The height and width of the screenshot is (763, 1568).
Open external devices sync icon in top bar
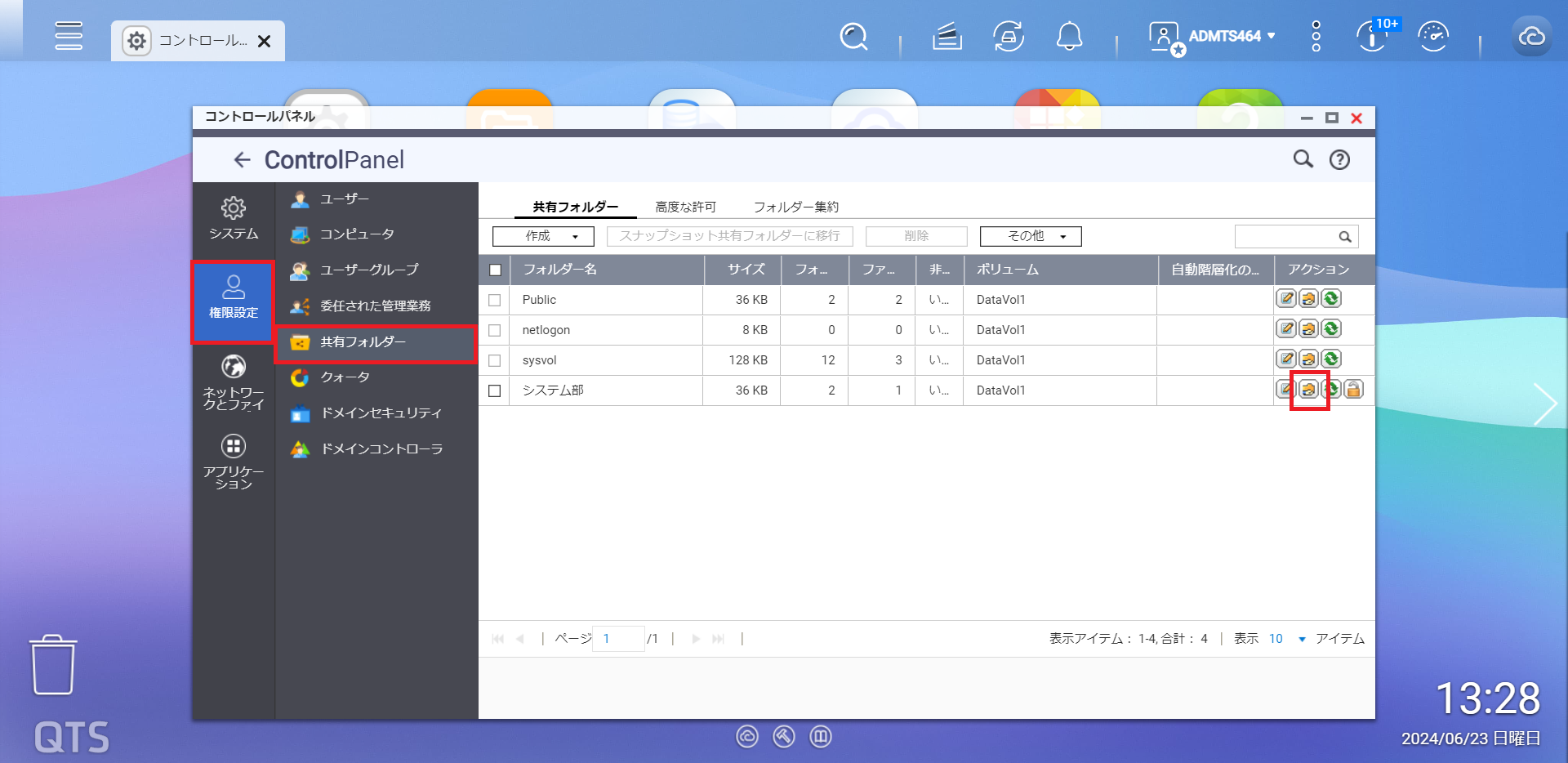1009,36
